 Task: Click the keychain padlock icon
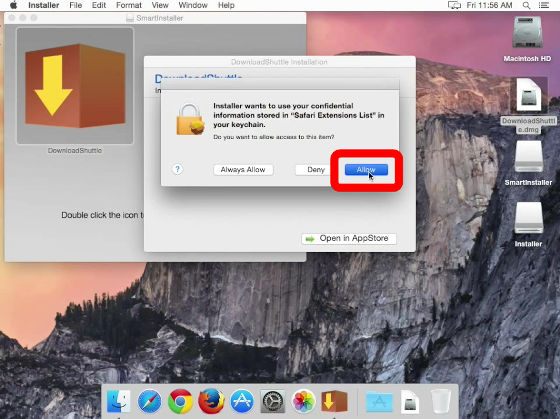pos(191,119)
